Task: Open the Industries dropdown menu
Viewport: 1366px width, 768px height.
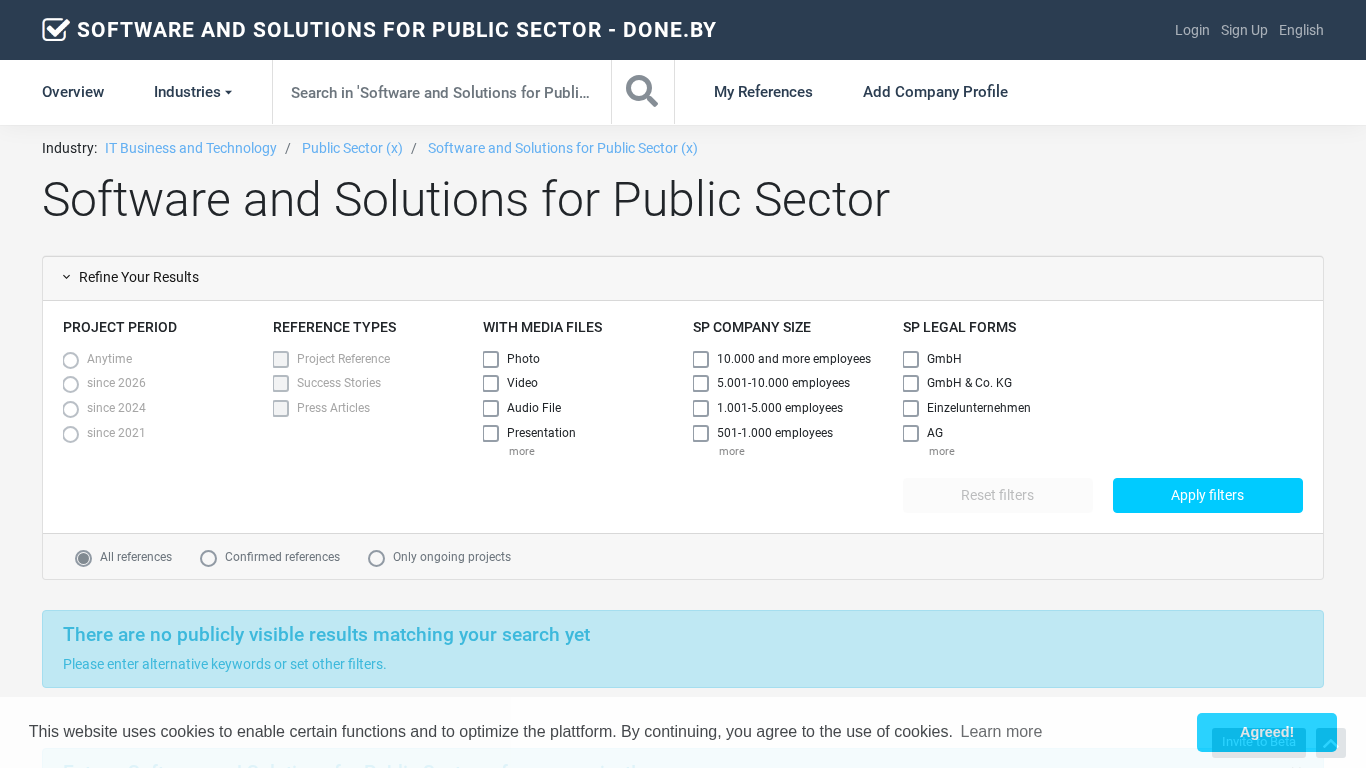Action: click(193, 92)
